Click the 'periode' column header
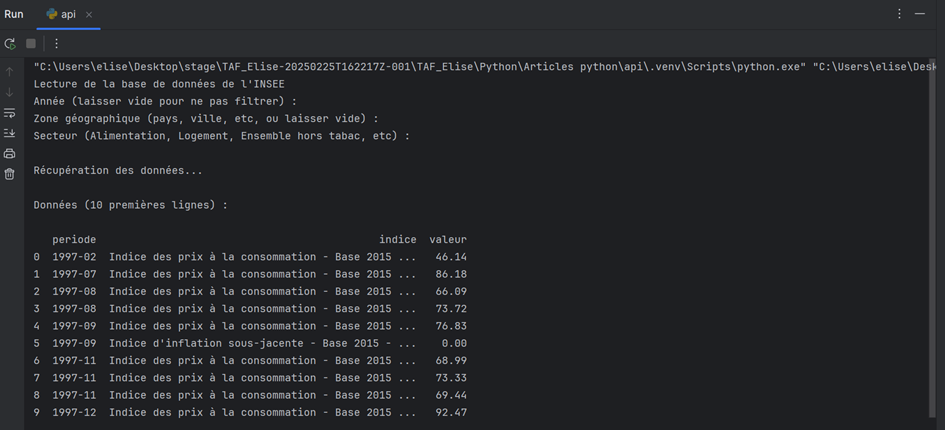 [x=74, y=239]
